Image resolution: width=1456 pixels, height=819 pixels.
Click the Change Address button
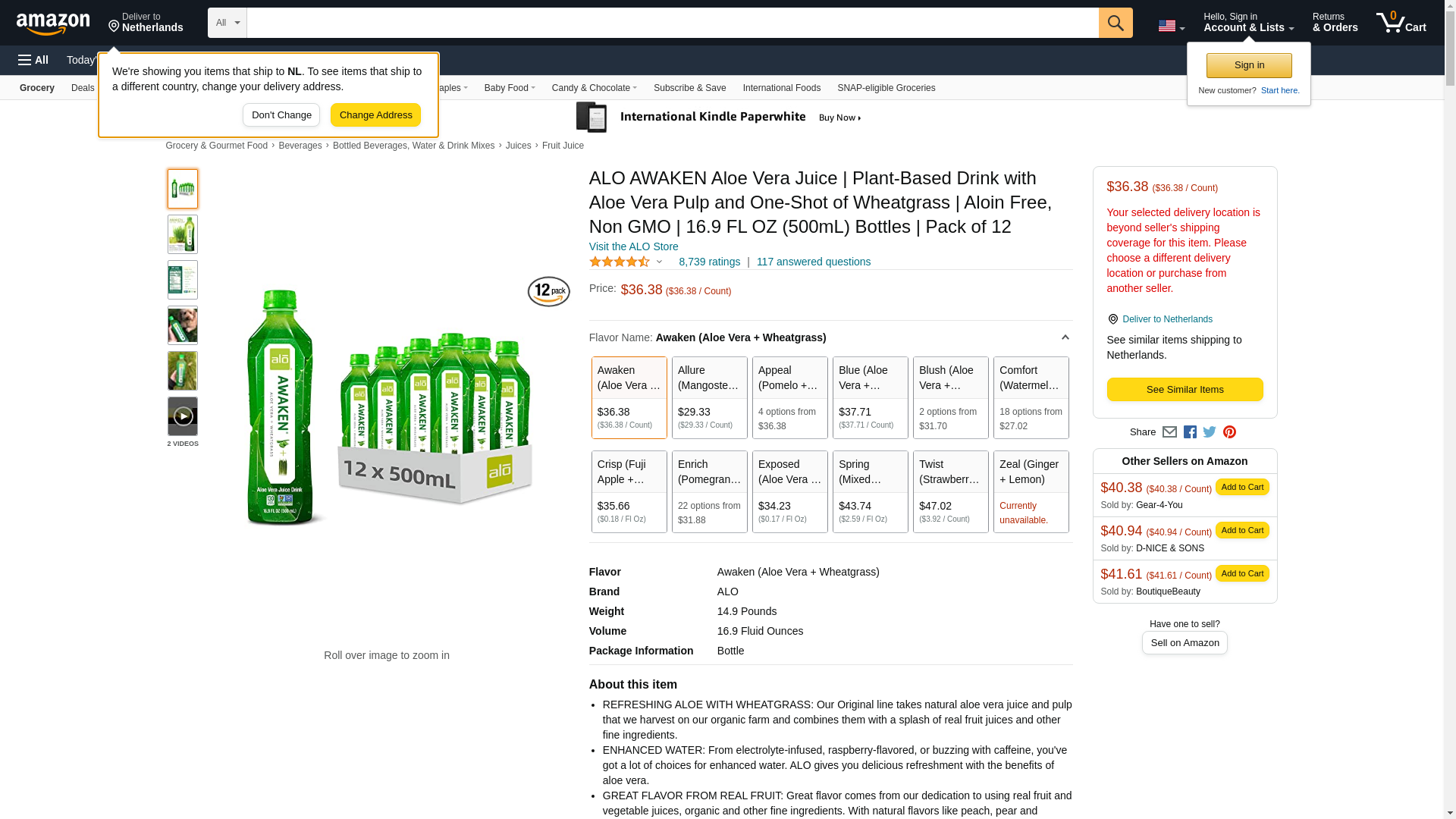(x=375, y=115)
